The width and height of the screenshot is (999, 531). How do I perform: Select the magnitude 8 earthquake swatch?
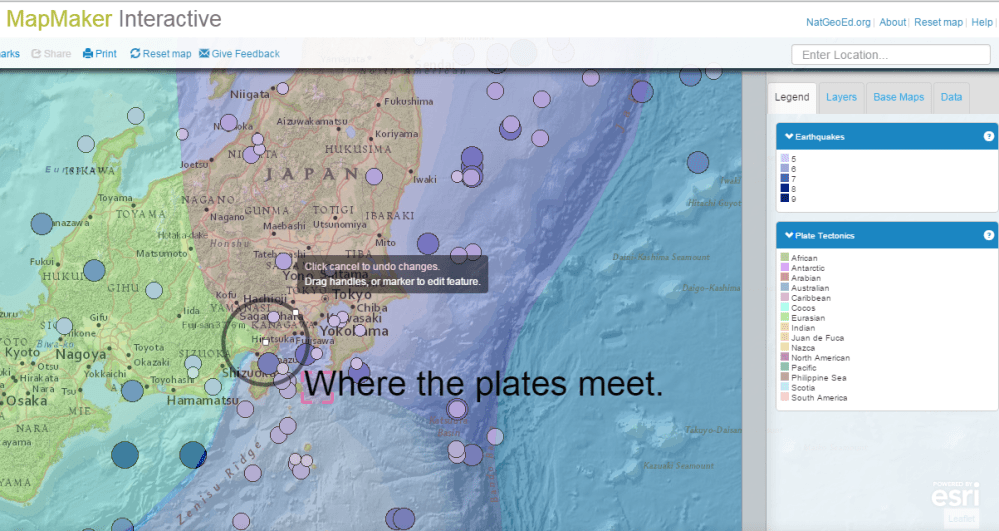click(785, 188)
